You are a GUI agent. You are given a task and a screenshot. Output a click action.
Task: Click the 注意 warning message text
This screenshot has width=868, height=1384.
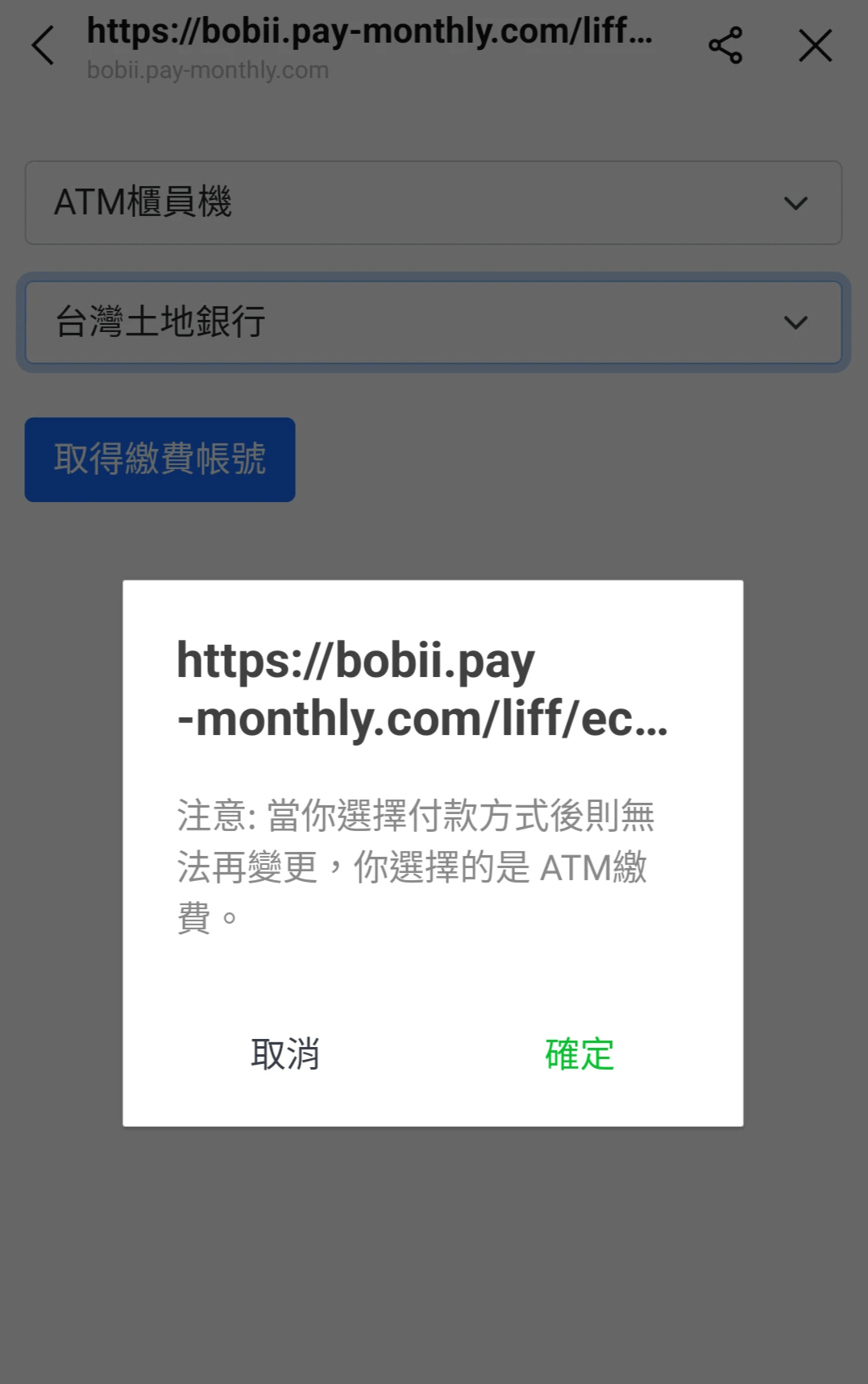click(x=416, y=867)
